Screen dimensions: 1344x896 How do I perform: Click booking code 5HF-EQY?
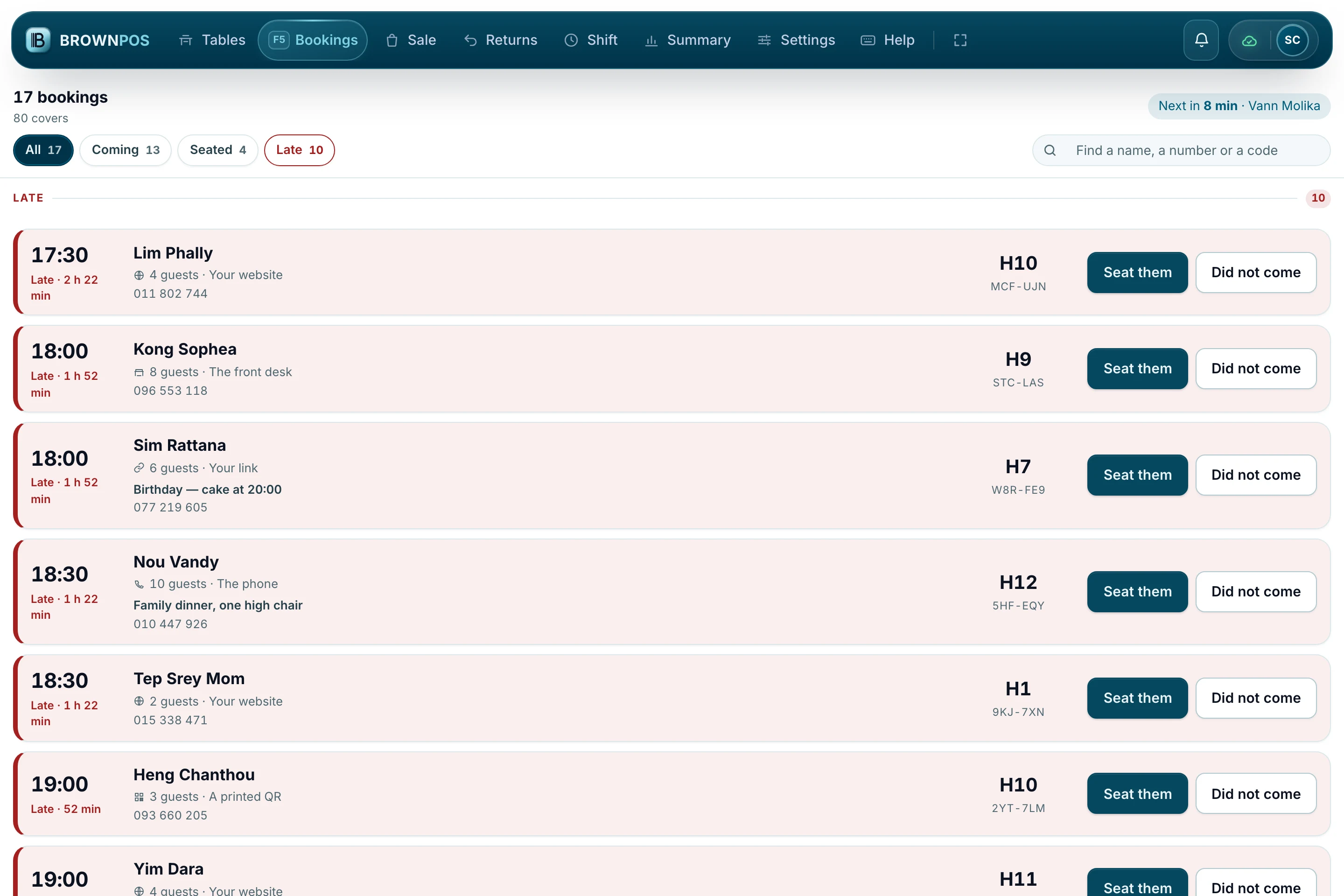[1018, 606]
